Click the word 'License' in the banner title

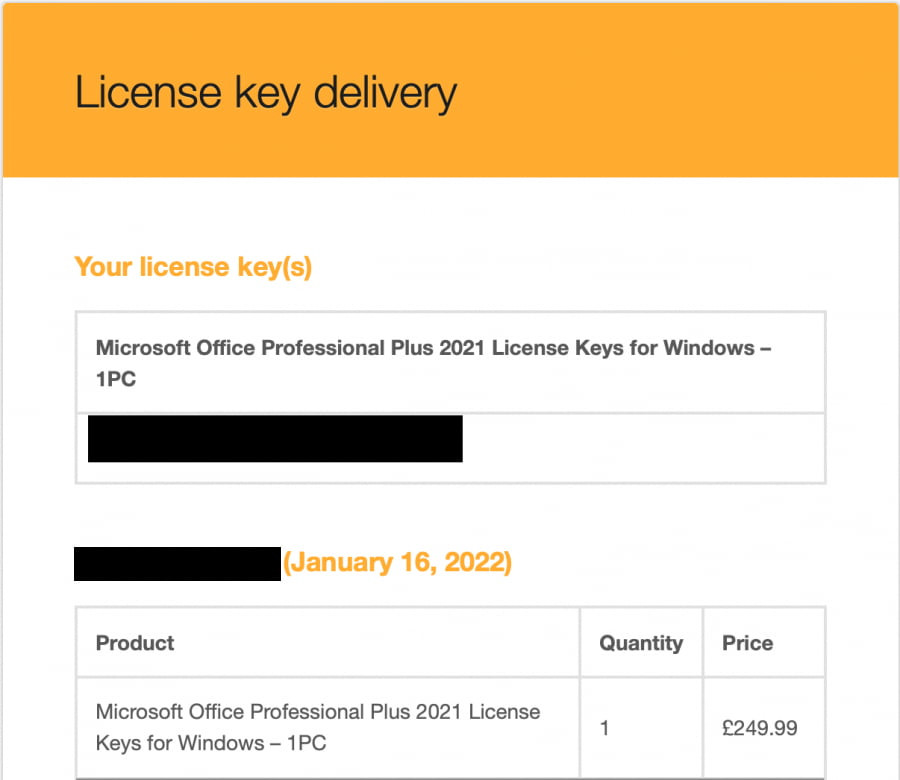tap(148, 92)
